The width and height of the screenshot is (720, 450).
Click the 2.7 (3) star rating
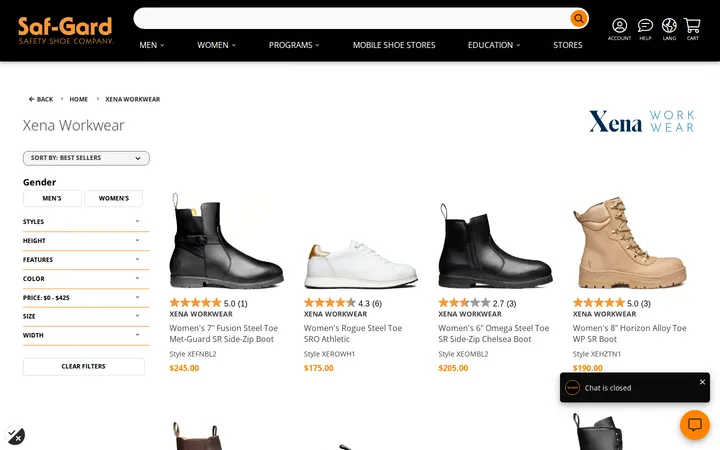coord(478,303)
